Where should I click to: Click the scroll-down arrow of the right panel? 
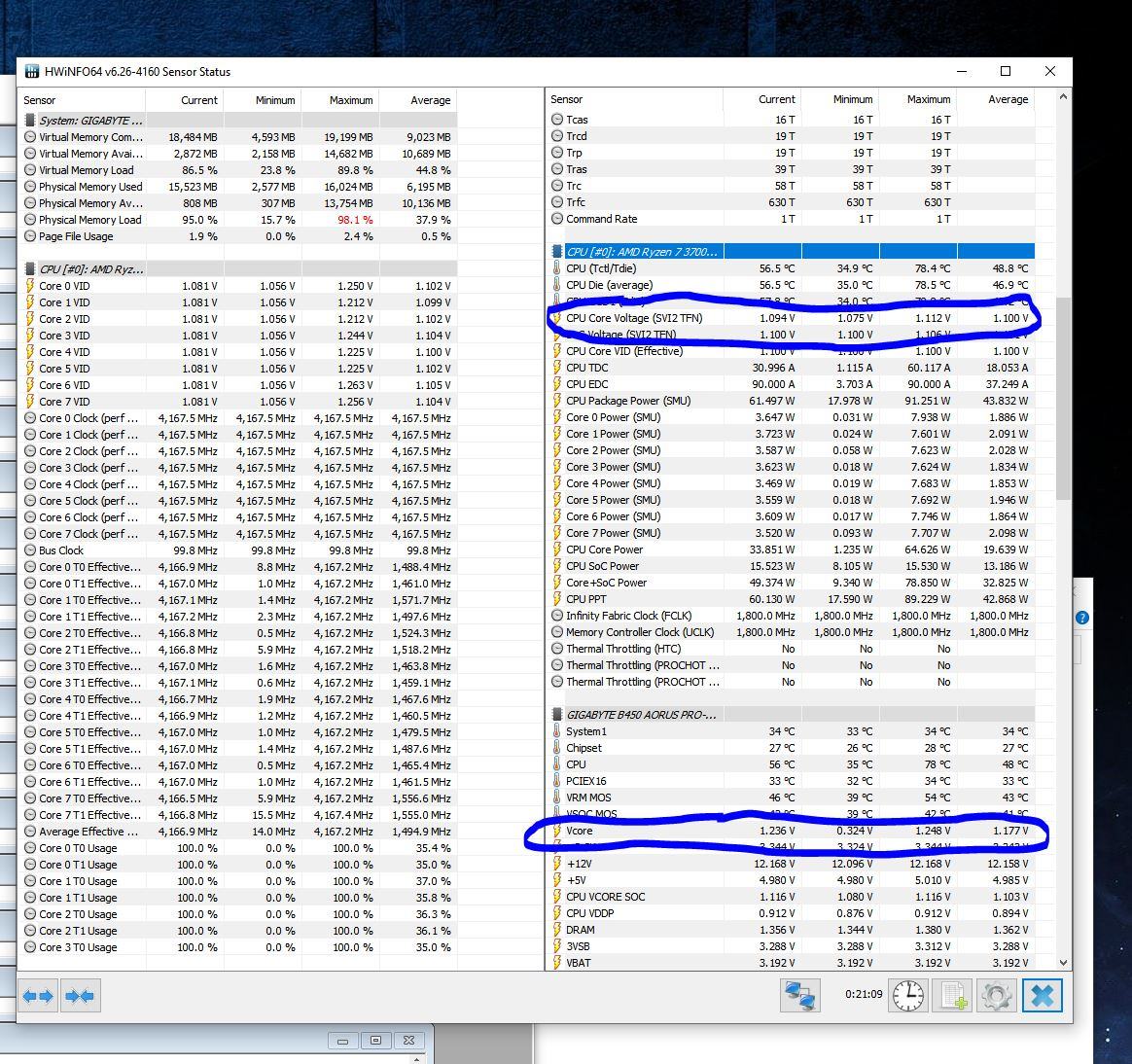point(1063,962)
